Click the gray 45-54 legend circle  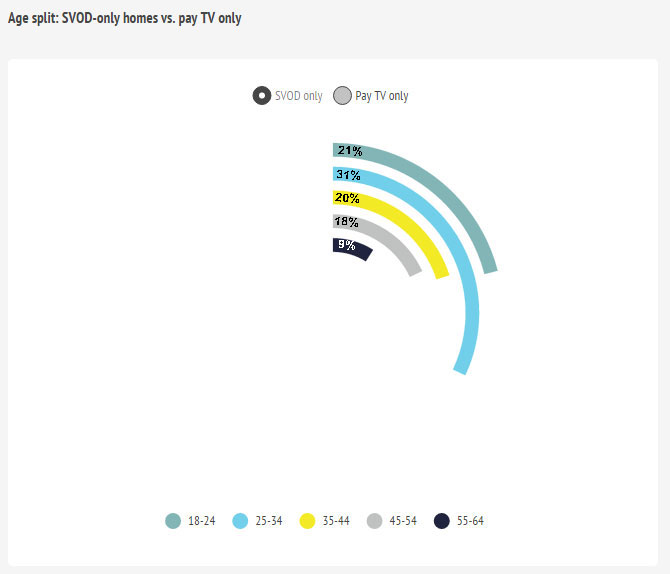(x=375, y=521)
